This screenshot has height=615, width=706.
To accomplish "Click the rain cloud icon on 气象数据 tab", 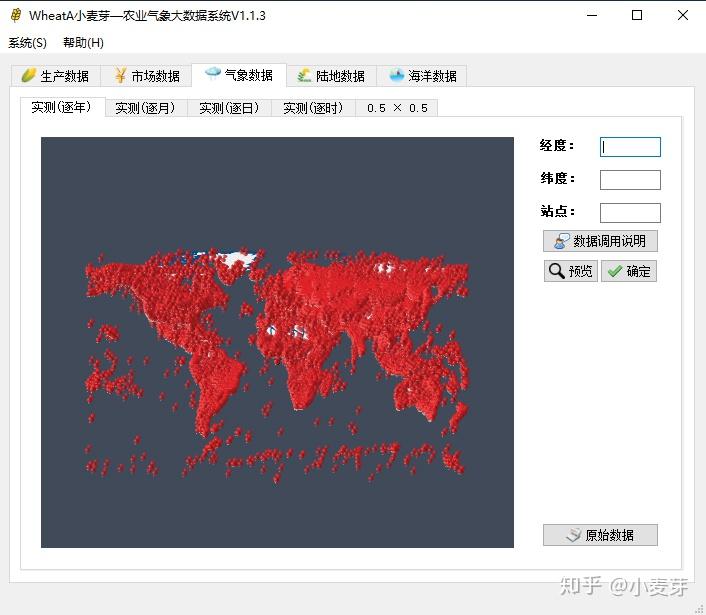I will [213, 73].
